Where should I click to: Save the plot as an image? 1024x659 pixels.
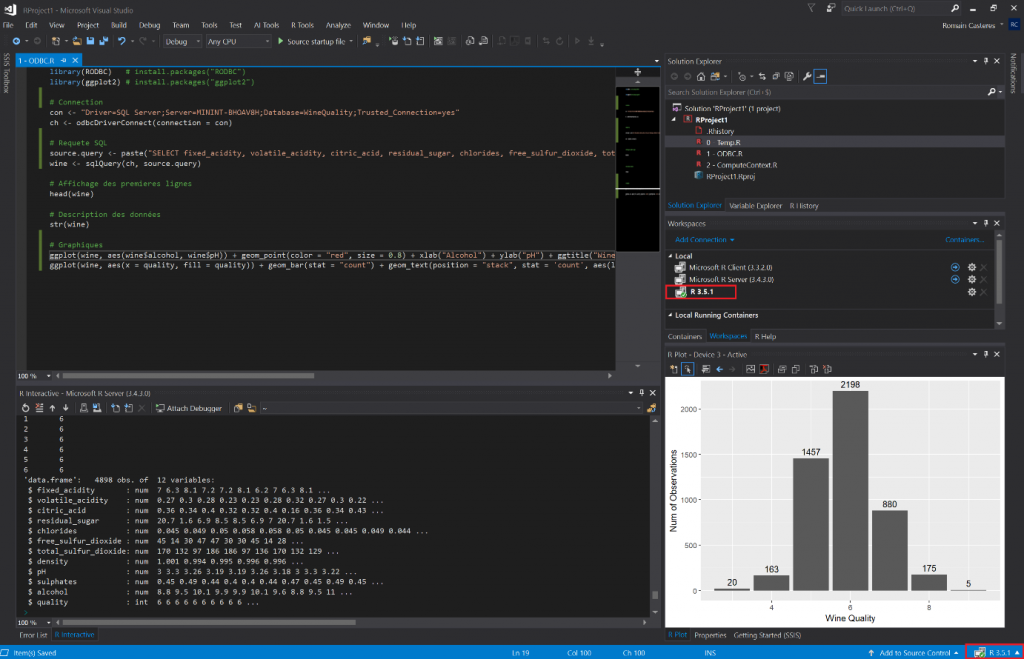749,368
